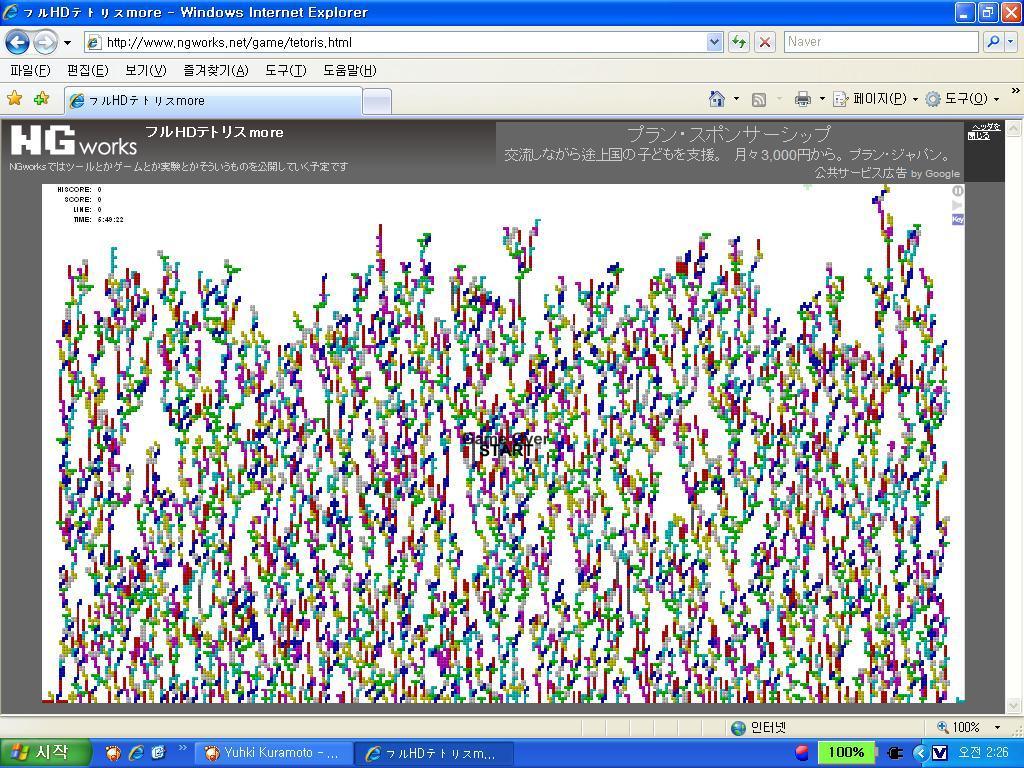Open the 시작 Start menu
Screen dimensions: 1024x768
44,753
